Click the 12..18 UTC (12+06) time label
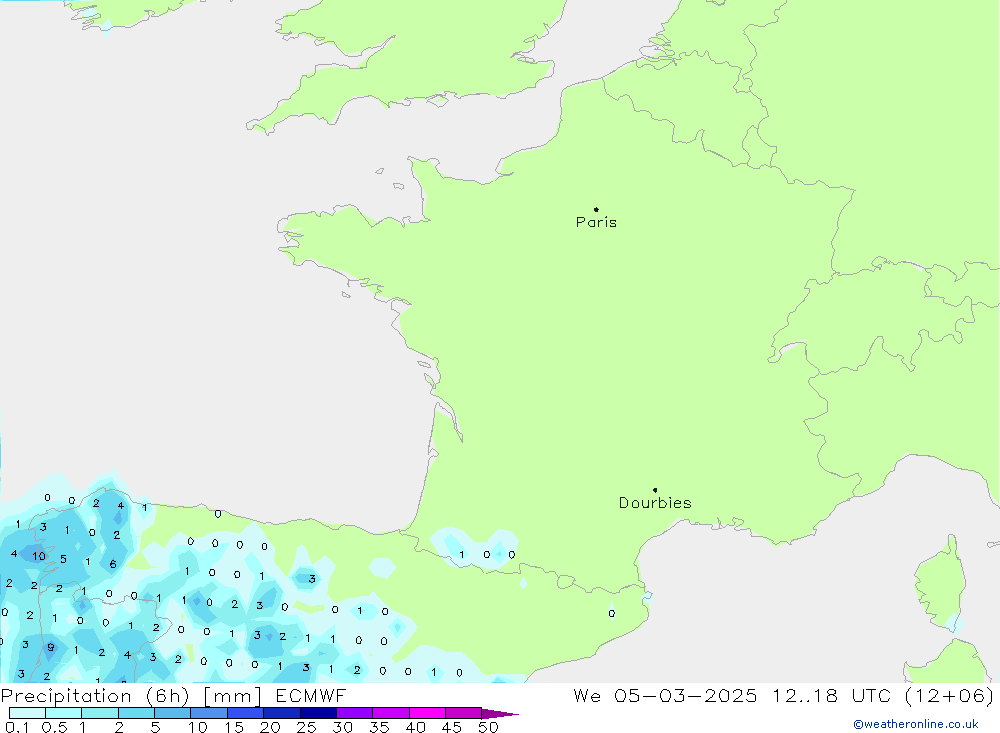The image size is (1000, 733). [x=883, y=695]
